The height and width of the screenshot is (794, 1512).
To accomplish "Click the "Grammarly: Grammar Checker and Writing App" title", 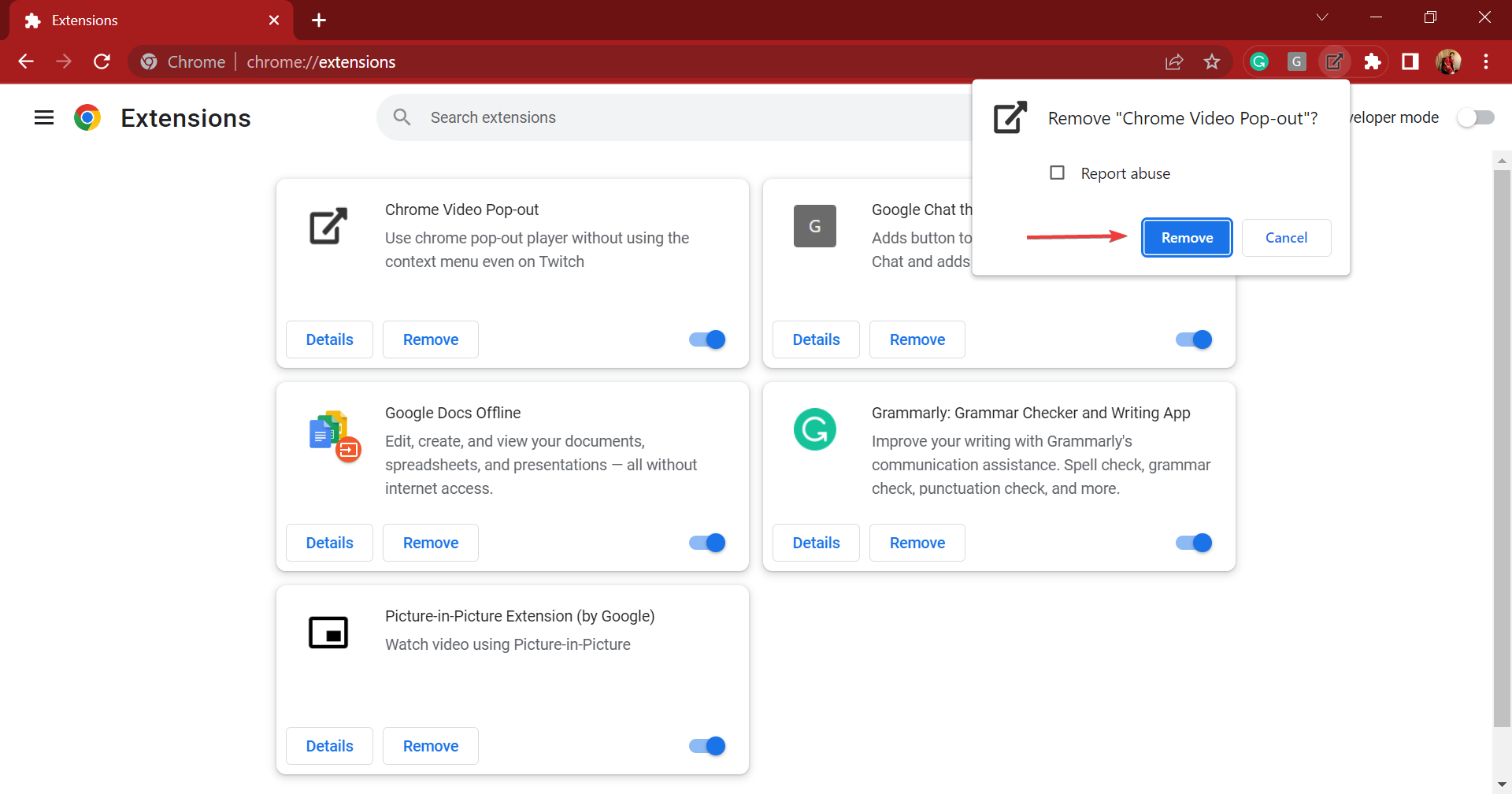I will pyautogui.click(x=1031, y=413).
